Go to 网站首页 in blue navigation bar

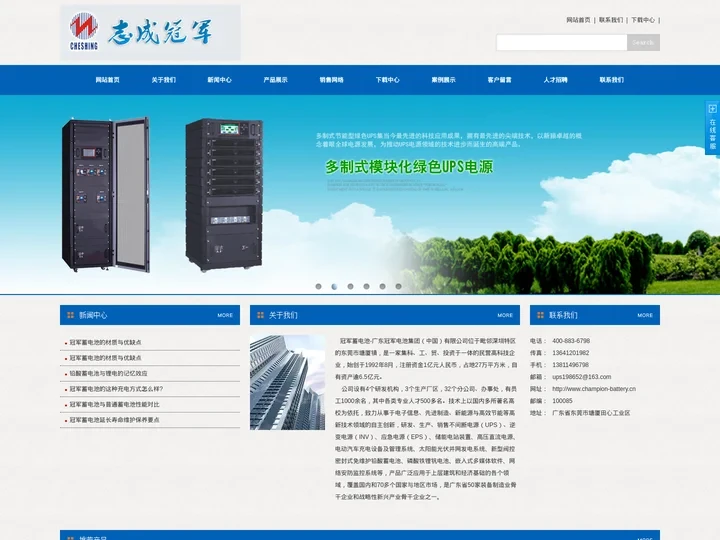pyautogui.click(x=107, y=80)
